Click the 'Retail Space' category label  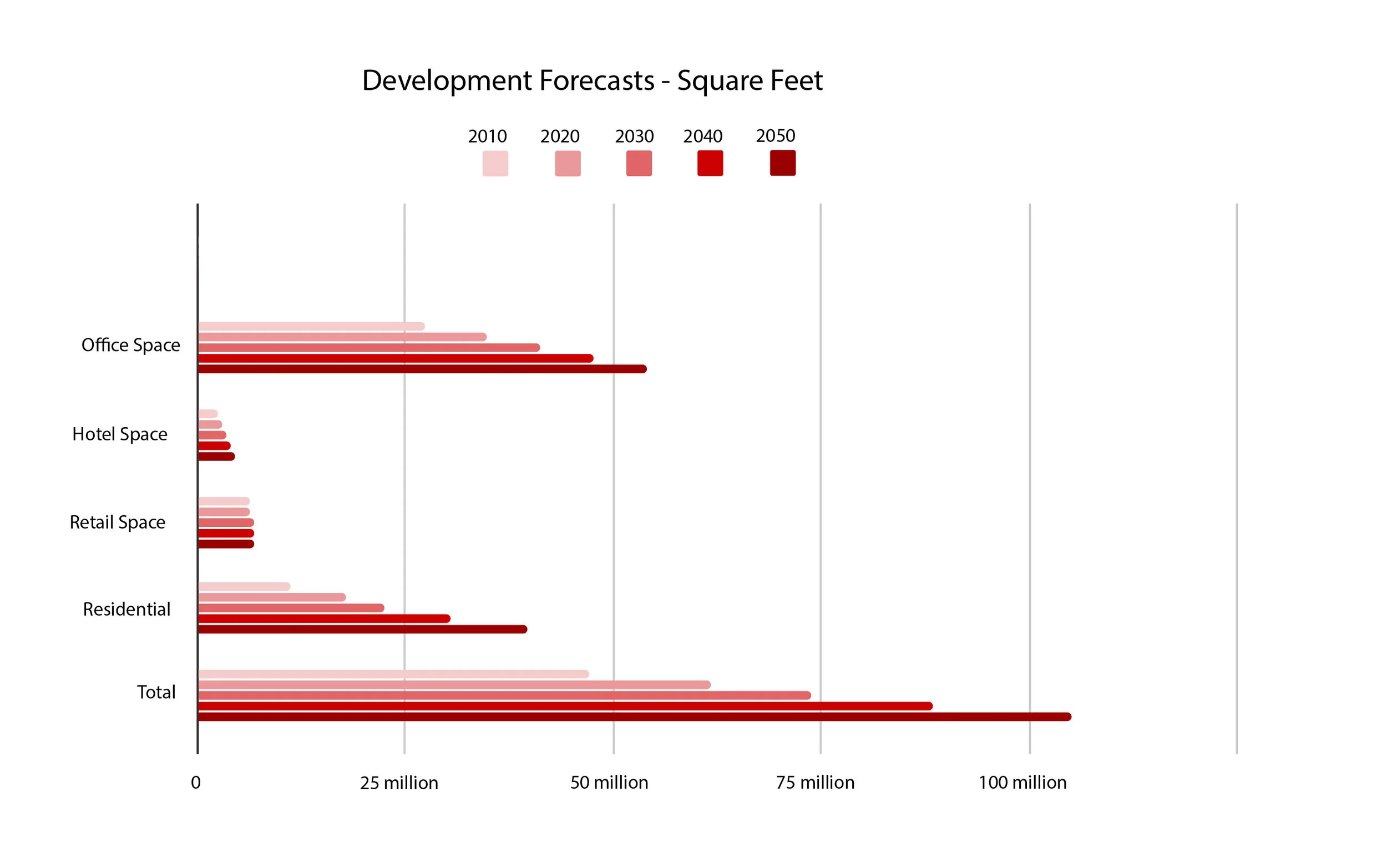(117, 522)
